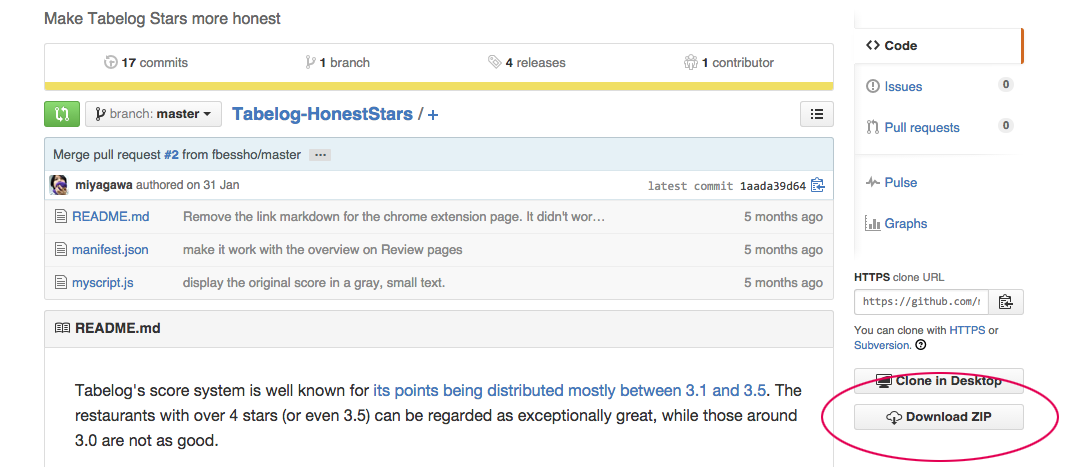Click the HTTPS clone URL field

[x=921, y=301]
